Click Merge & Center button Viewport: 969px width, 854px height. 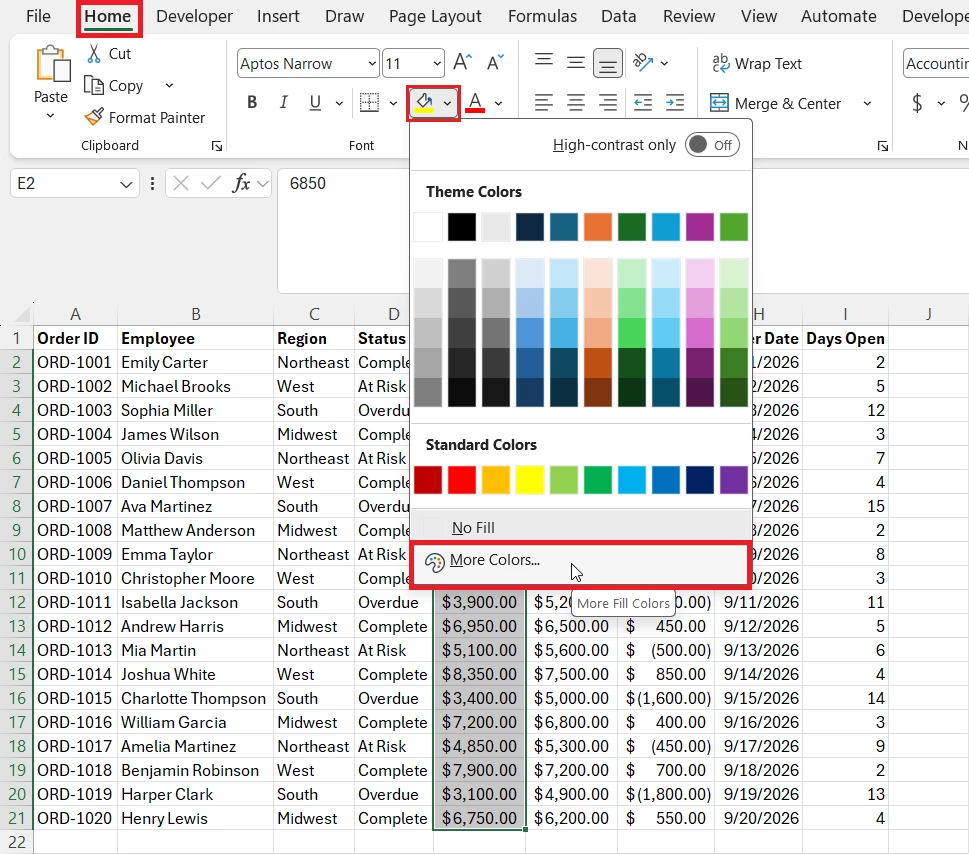point(776,103)
